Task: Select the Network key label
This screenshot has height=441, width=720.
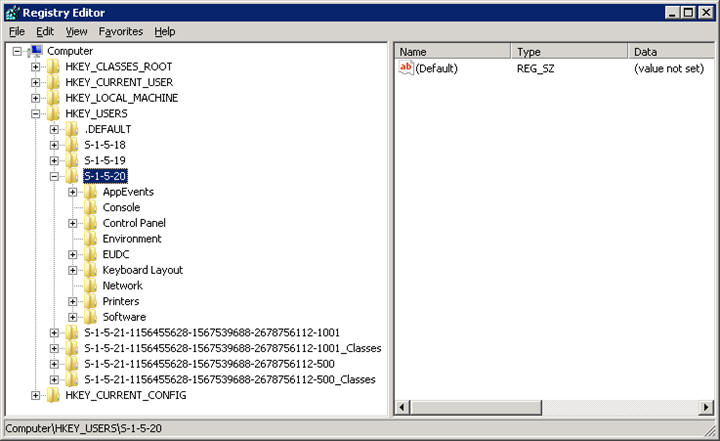Action: [x=123, y=286]
